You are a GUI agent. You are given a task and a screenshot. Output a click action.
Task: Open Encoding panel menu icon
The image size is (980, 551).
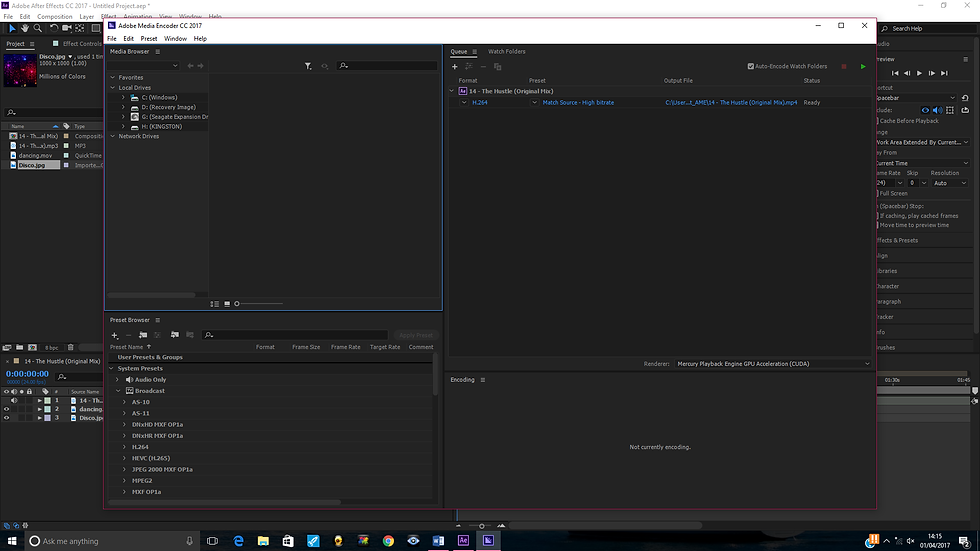point(482,380)
